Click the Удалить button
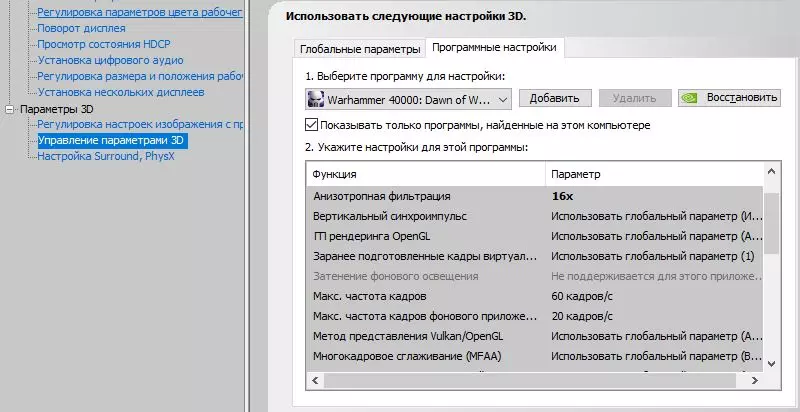The width and height of the screenshot is (800, 412). 635,98
